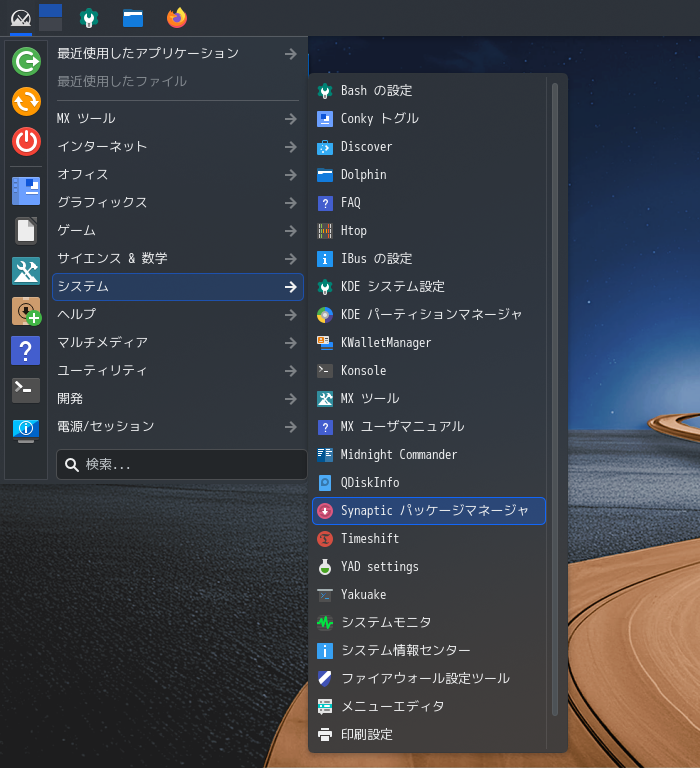Open terminal favorite icon in sidebar
This screenshot has width=700, height=768.
click(x=26, y=390)
